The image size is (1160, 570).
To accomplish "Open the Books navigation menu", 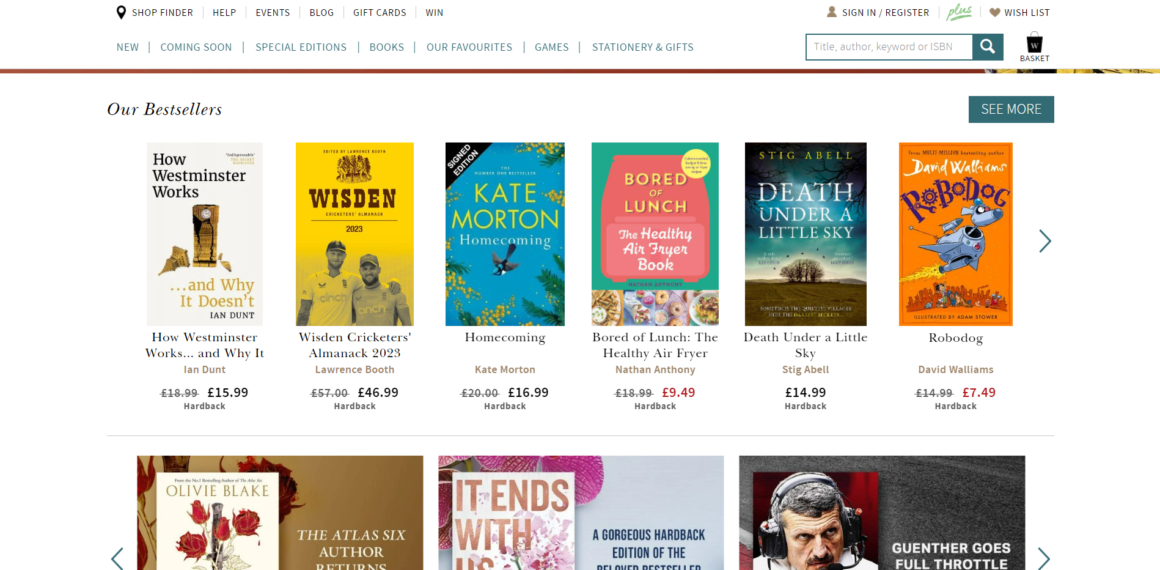I will [x=386, y=47].
